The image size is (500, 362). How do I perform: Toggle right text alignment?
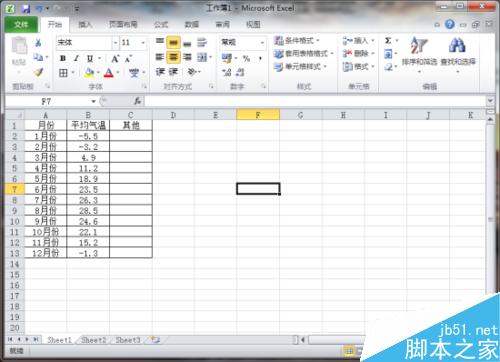pyautogui.click(x=187, y=57)
